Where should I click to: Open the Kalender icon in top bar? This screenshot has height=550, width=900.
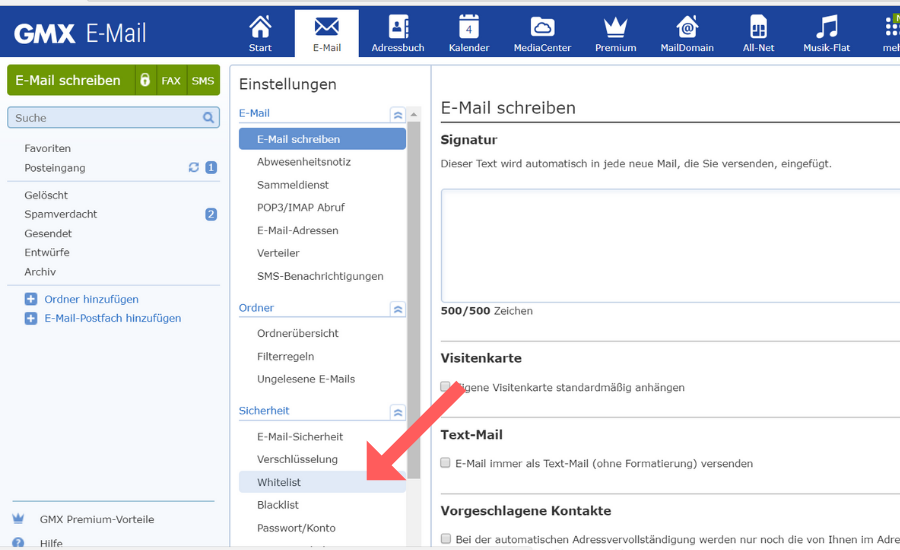click(x=468, y=28)
